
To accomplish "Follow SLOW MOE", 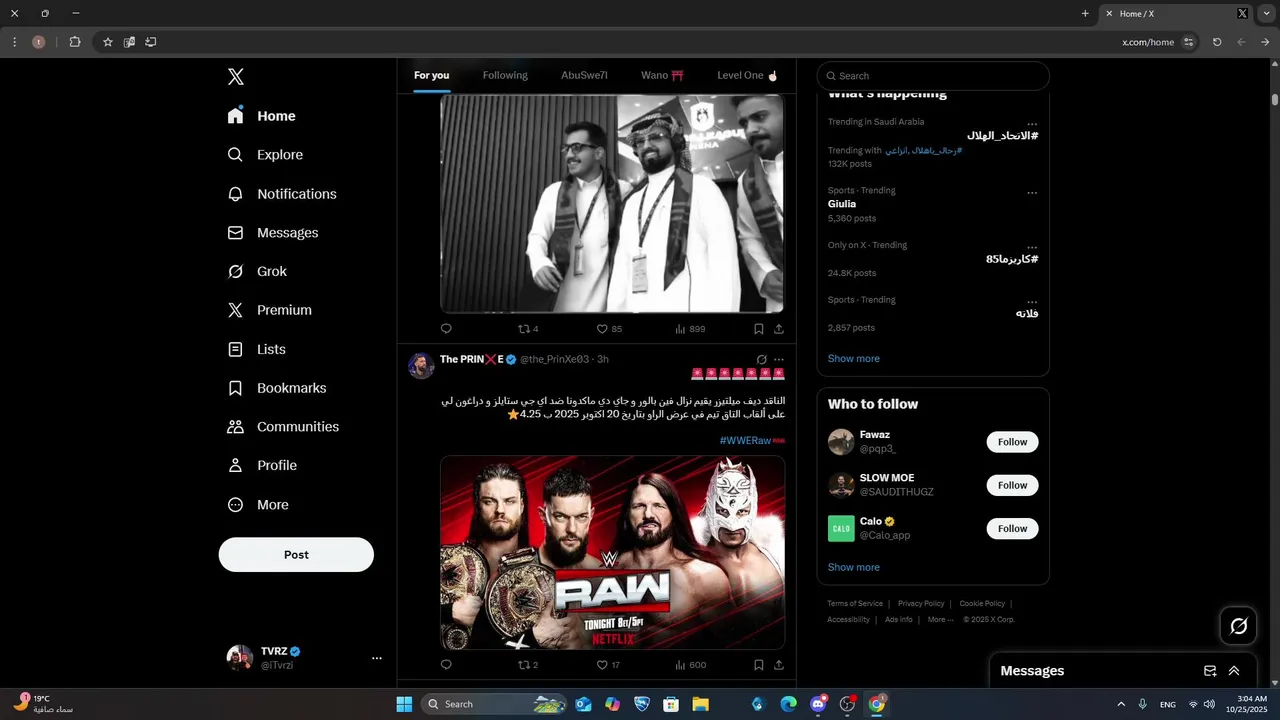I will pos(1012,485).
